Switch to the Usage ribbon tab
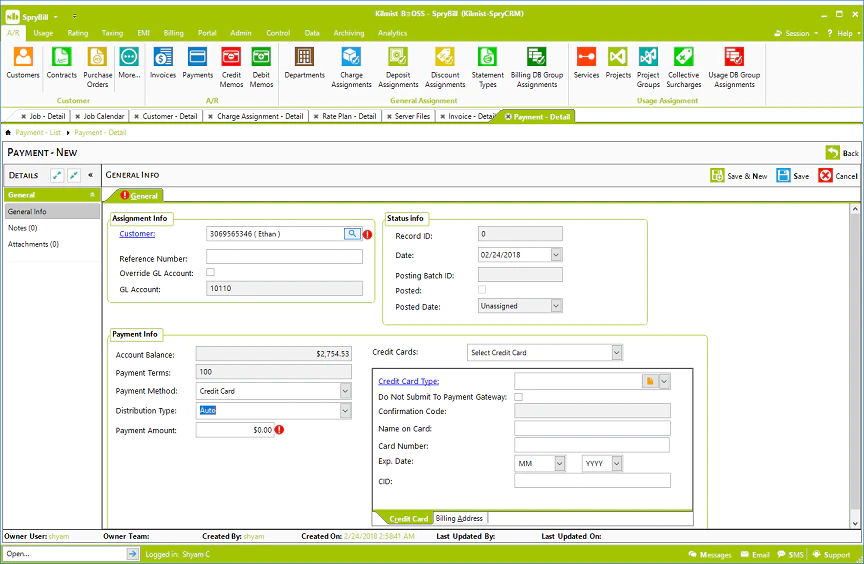 (x=43, y=33)
